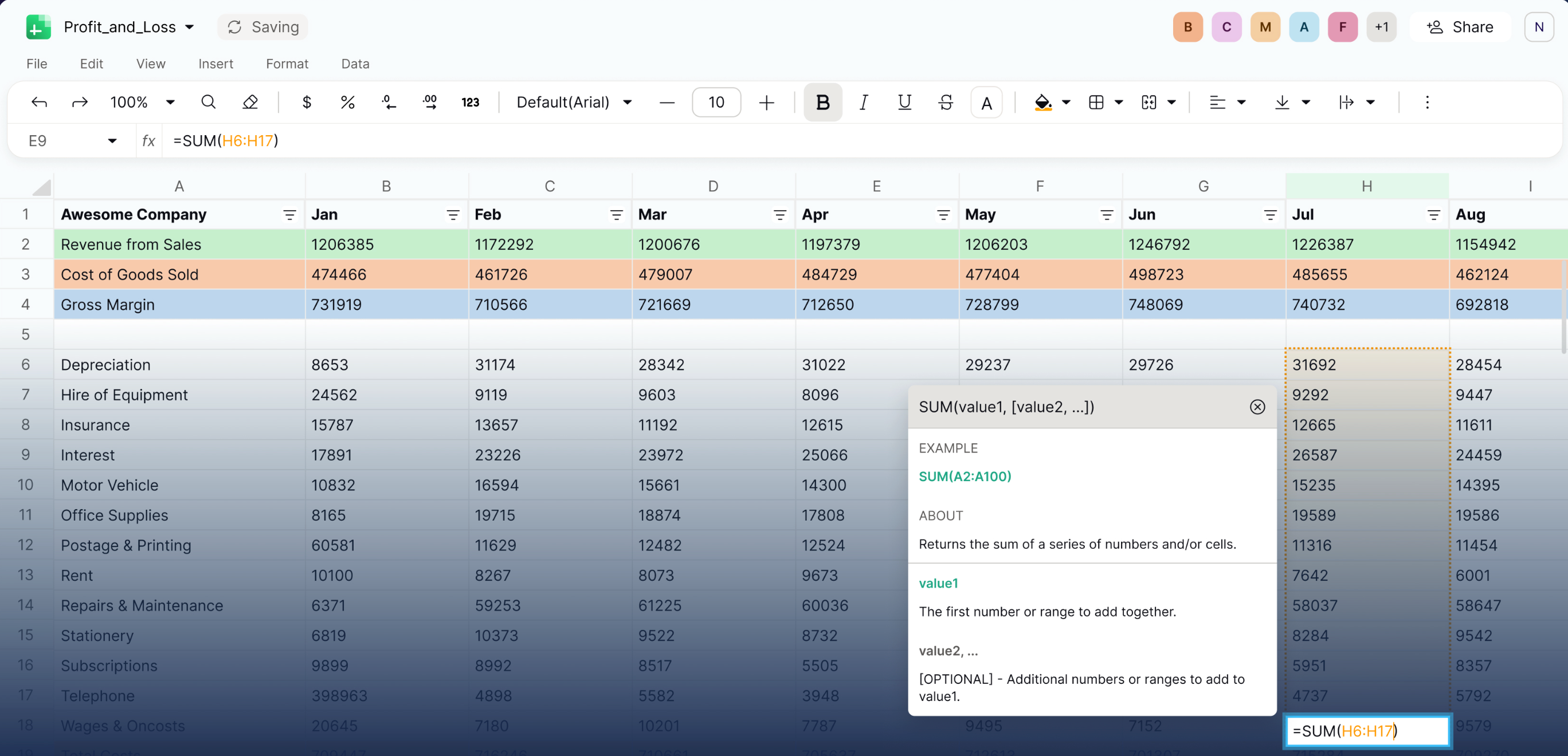Click the search magnifier icon
Screen dimensions: 1568x756
click(x=208, y=102)
